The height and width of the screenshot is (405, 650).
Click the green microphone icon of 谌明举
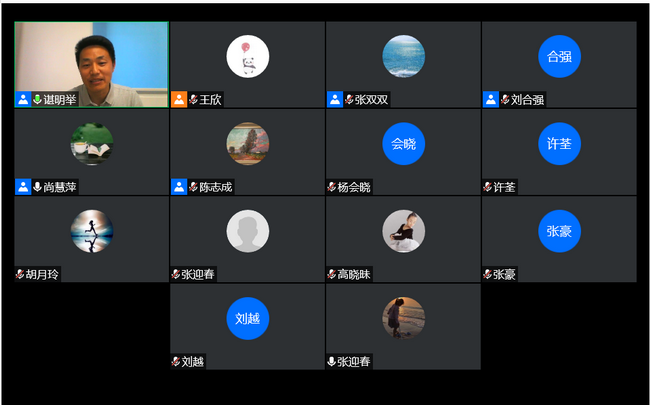(37, 99)
